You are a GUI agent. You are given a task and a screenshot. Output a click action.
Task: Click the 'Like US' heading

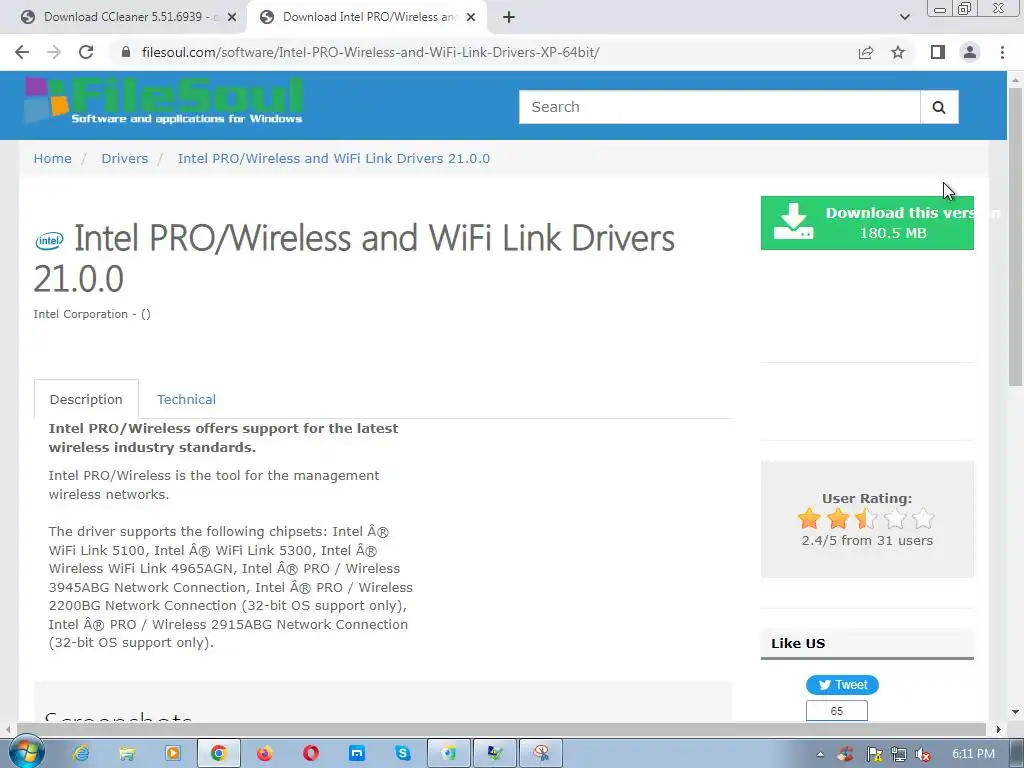(798, 643)
